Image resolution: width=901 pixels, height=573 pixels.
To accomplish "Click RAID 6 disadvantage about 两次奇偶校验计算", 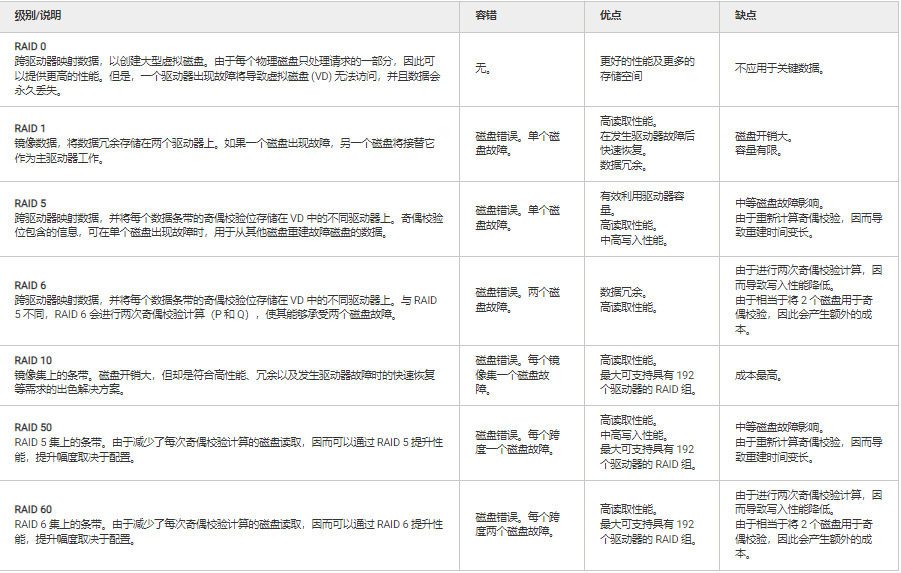I will [808, 278].
